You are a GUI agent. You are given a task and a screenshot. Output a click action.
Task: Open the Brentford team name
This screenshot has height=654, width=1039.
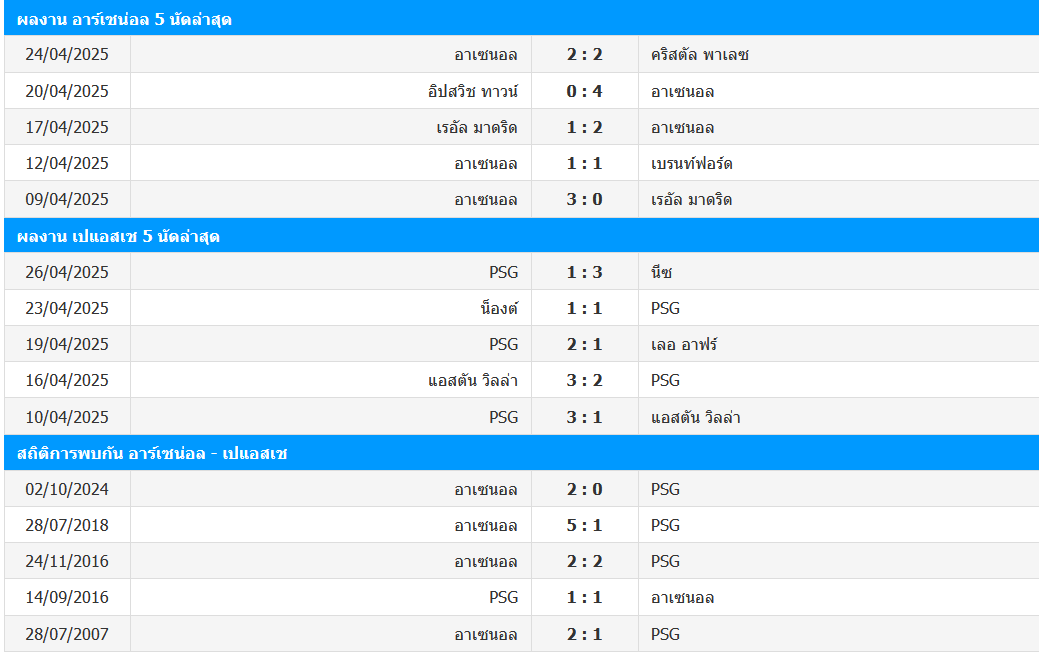point(692,163)
